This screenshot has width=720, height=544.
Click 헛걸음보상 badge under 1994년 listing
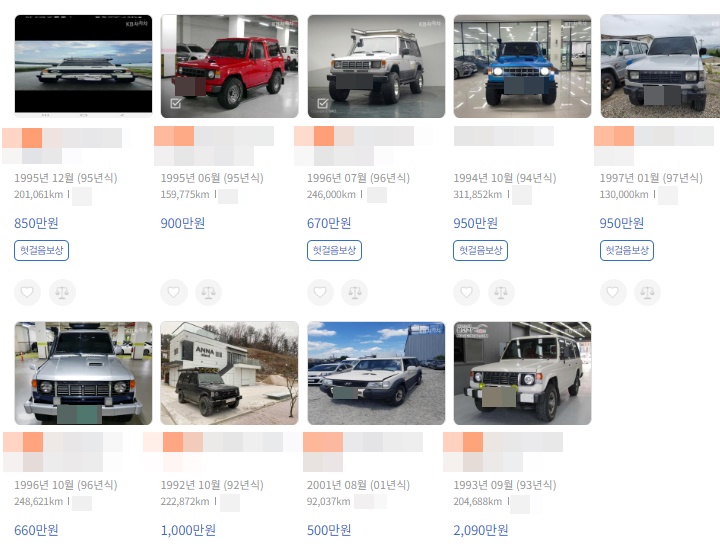[480, 250]
